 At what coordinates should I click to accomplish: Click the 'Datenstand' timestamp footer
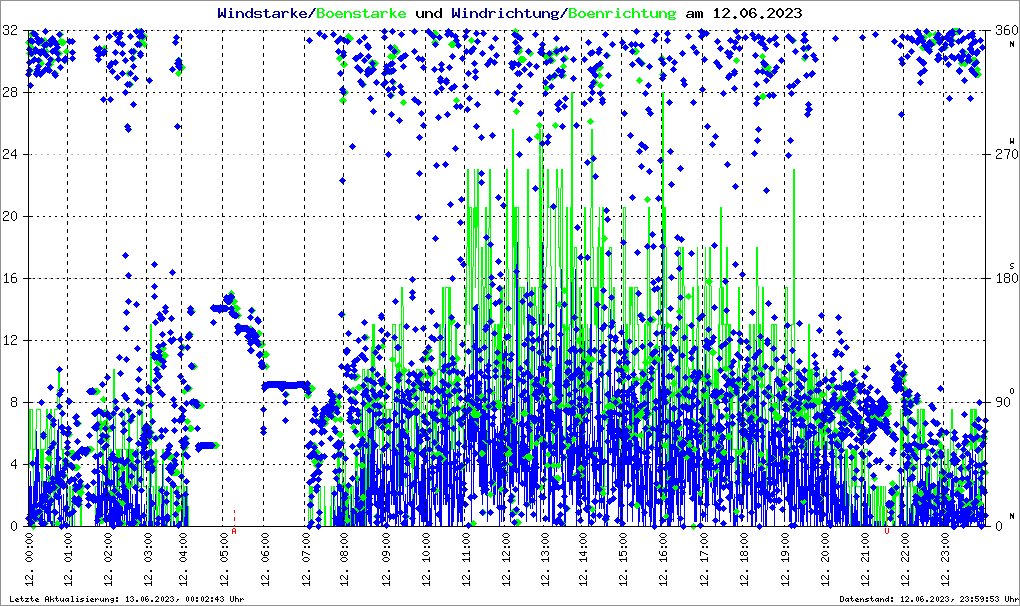coord(929,599)
